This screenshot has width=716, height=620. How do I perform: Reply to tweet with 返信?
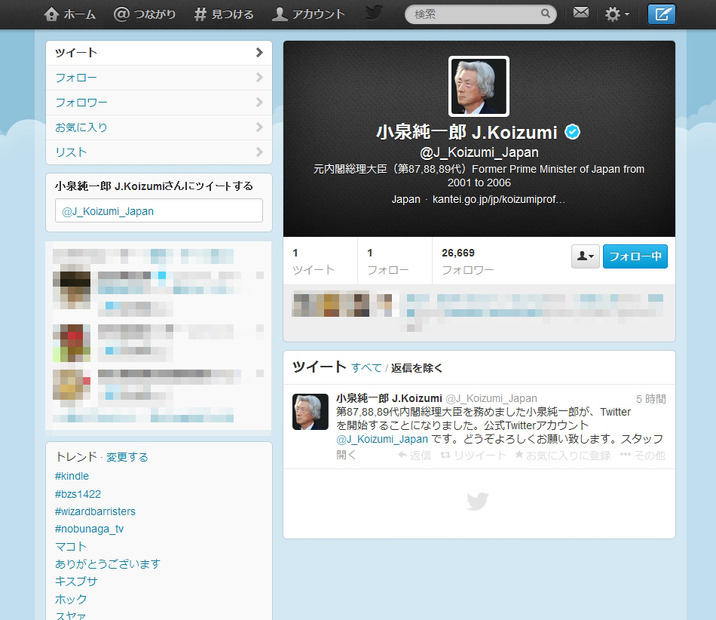414,455
